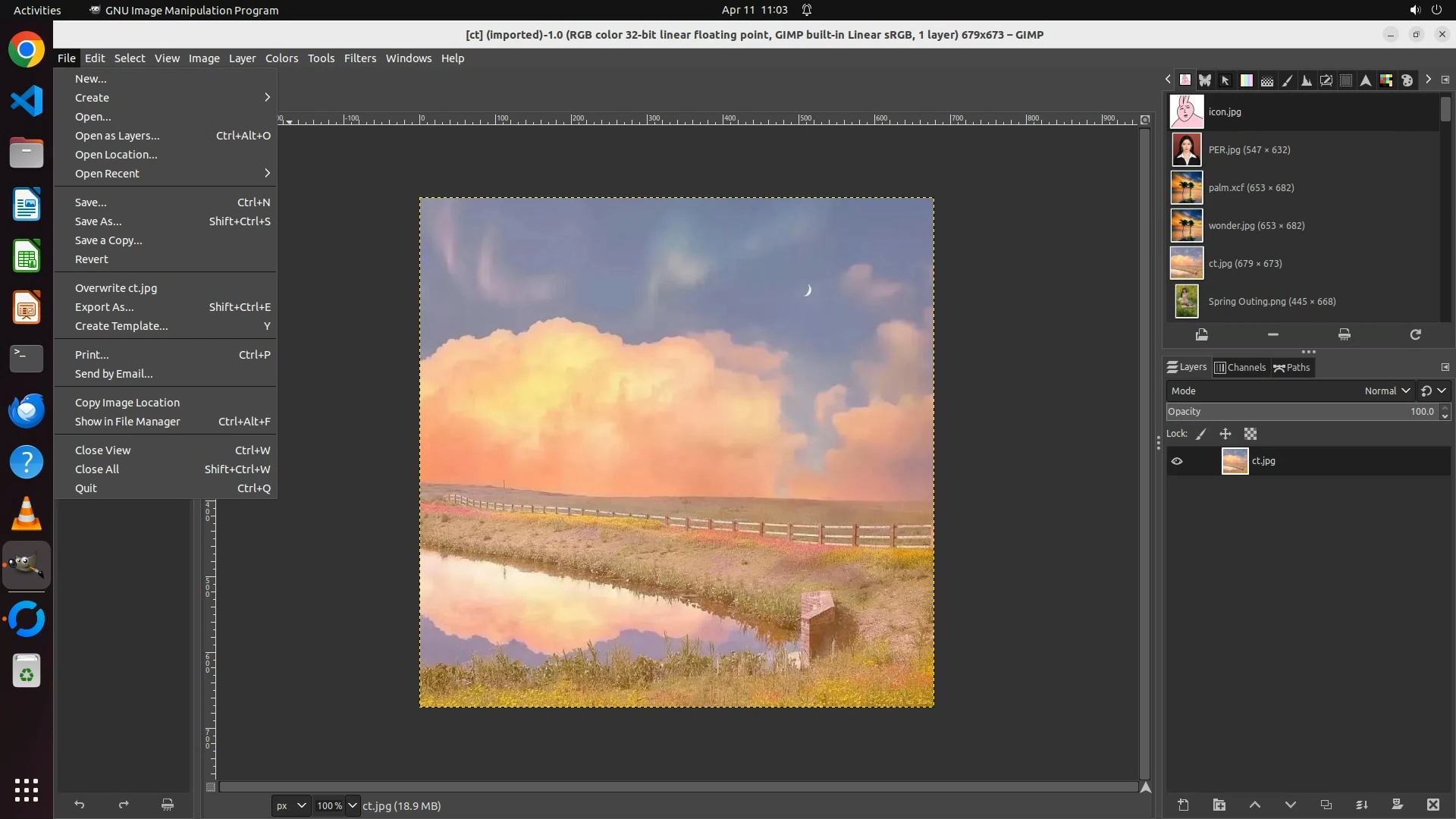Click the layer Opacity slider

[1301, 412]
